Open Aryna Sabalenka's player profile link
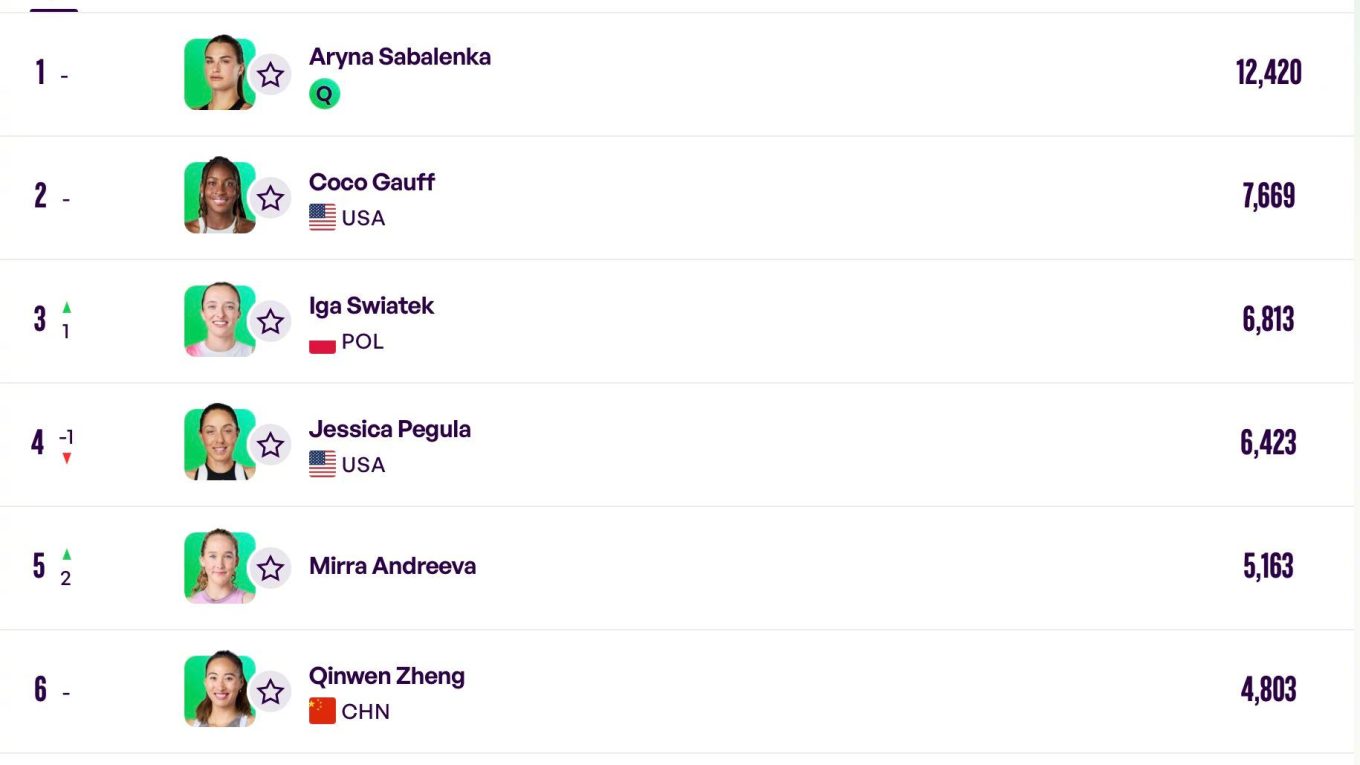 click(400, 57)
